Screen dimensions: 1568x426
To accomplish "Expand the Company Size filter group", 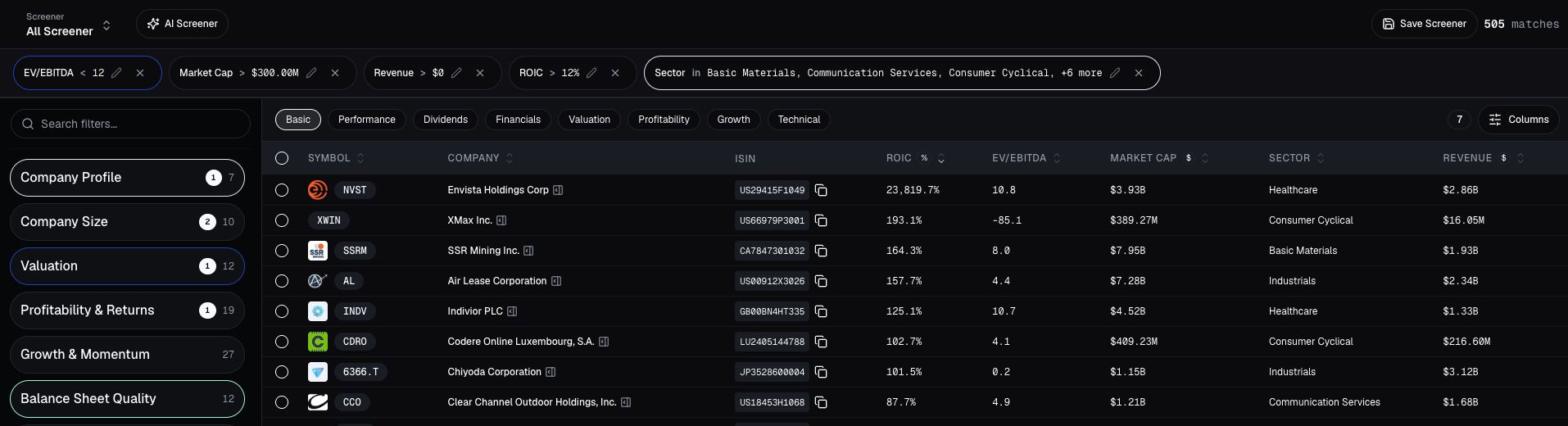I will coord(127,222).
